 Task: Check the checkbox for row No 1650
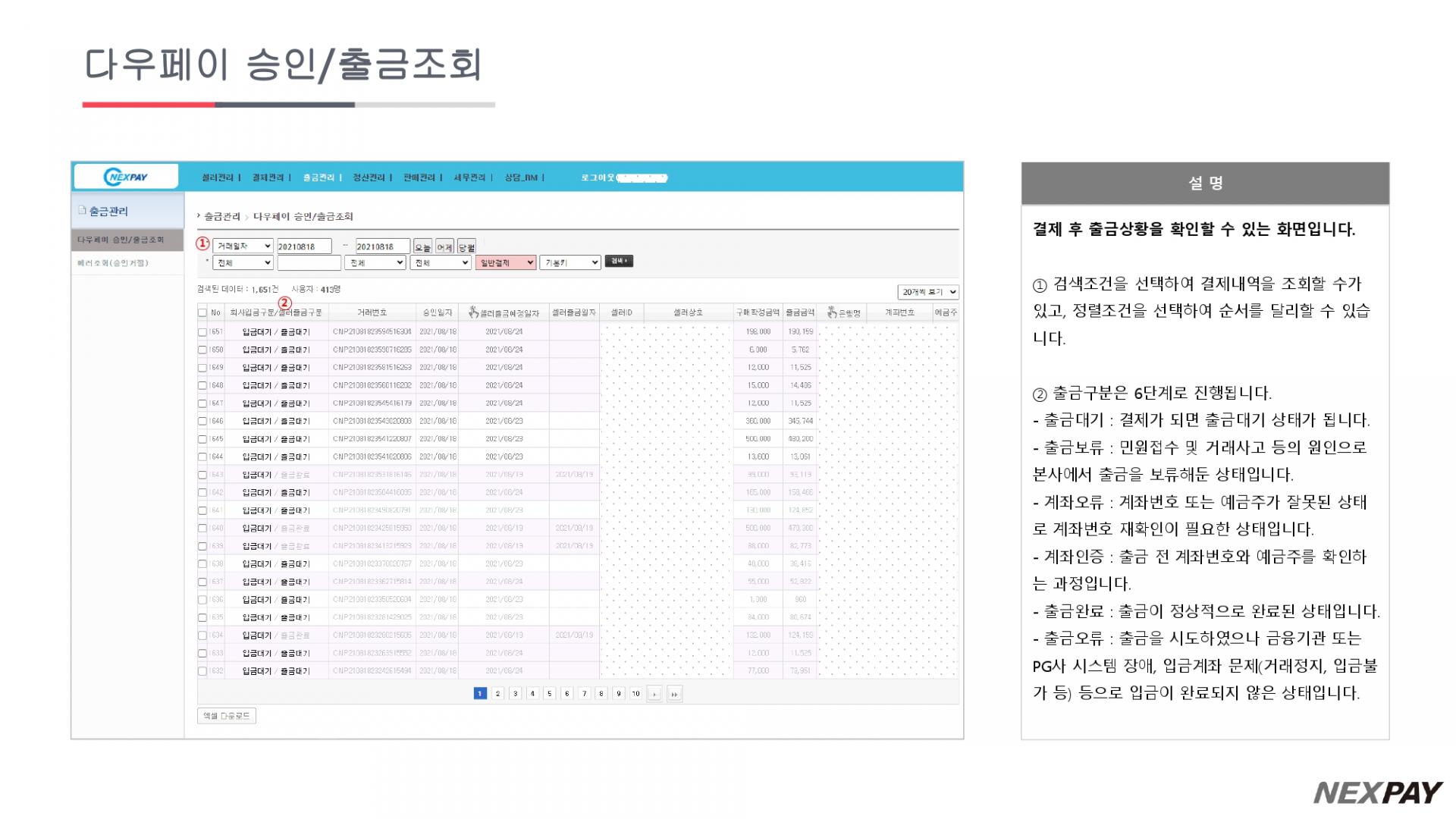(x=202, y=350)
